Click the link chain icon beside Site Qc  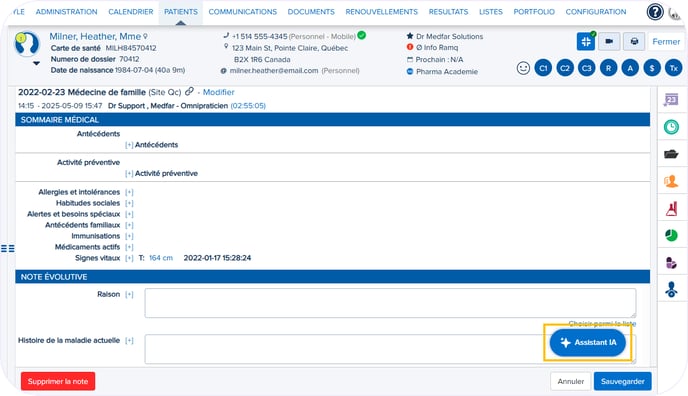[x=189, y=91]
